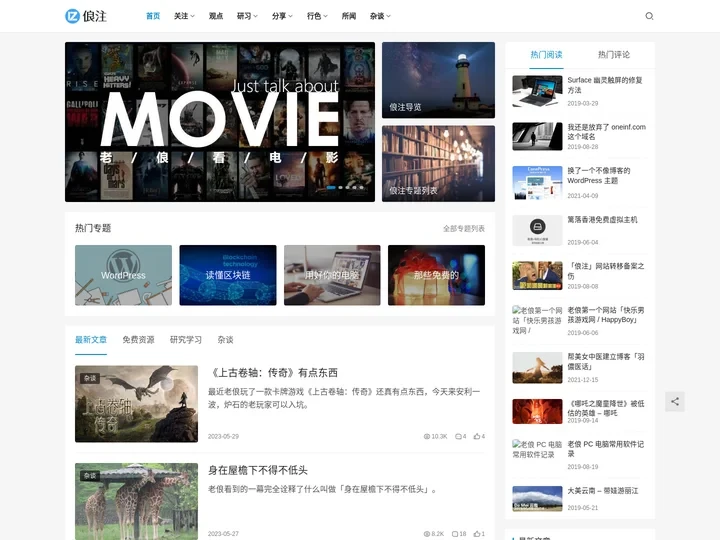The width and height of the screenshot is (720, 540).
Task: Open 观点 navigation item
Action: pos(216,16)
